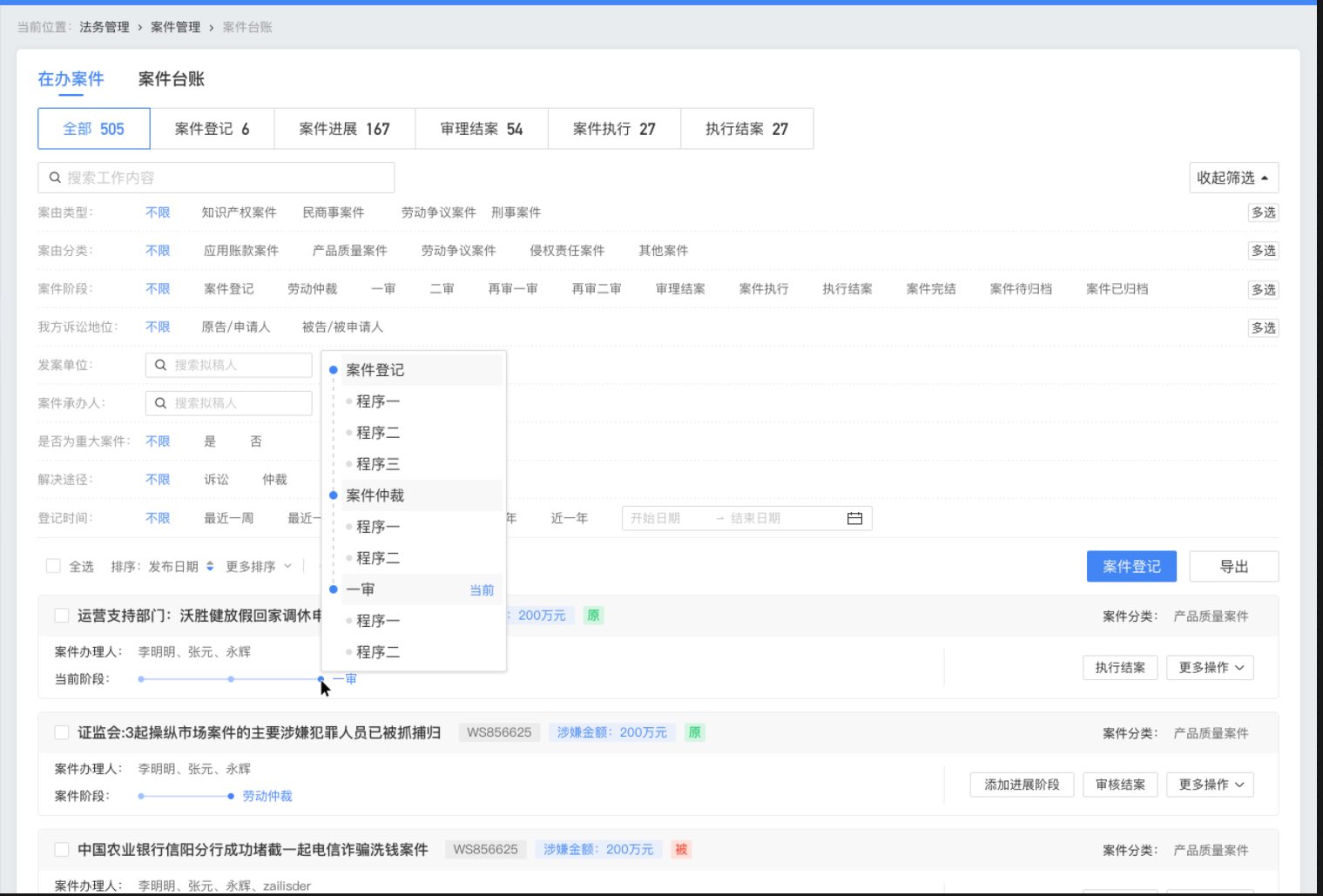
Task: Click the 劳动仲裁 stage dot in second case
Action: tap(231, 796)
